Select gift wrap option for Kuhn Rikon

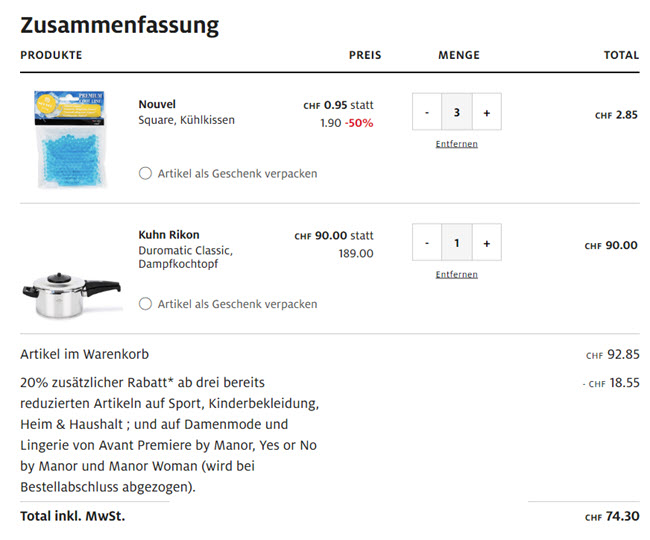click(146, 304)
